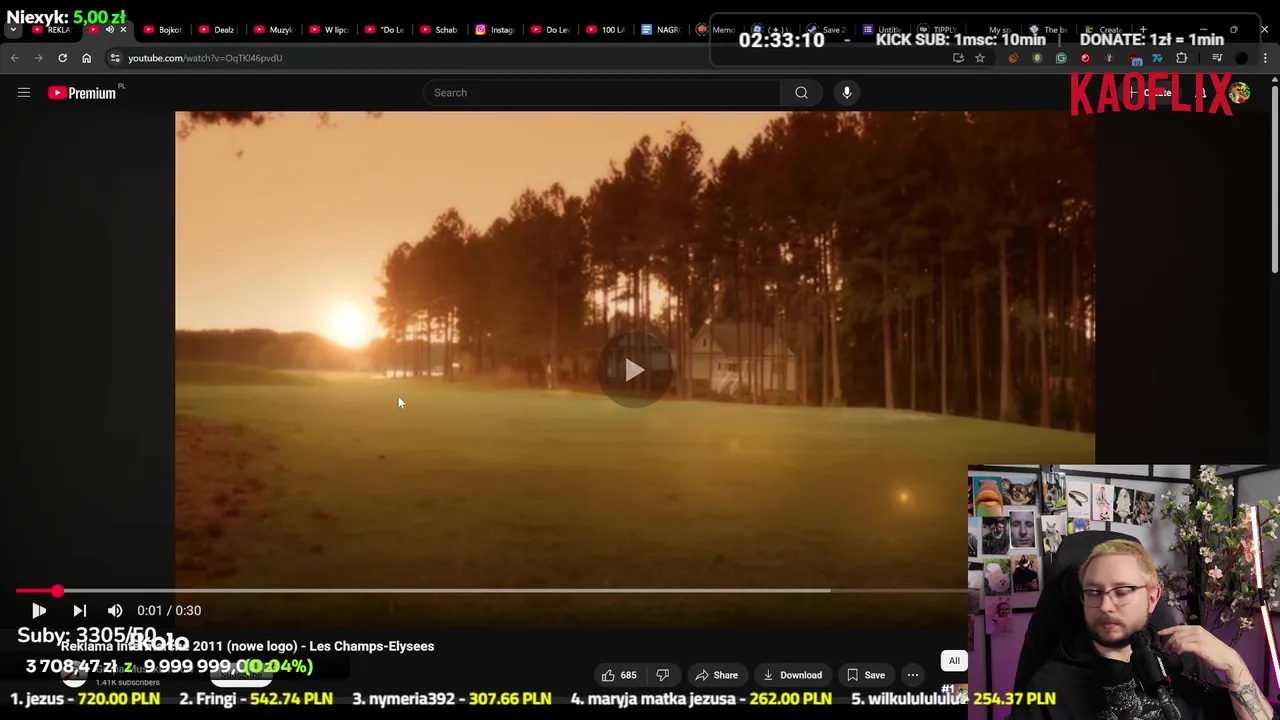Open the Share dialog

coord(716,675)
